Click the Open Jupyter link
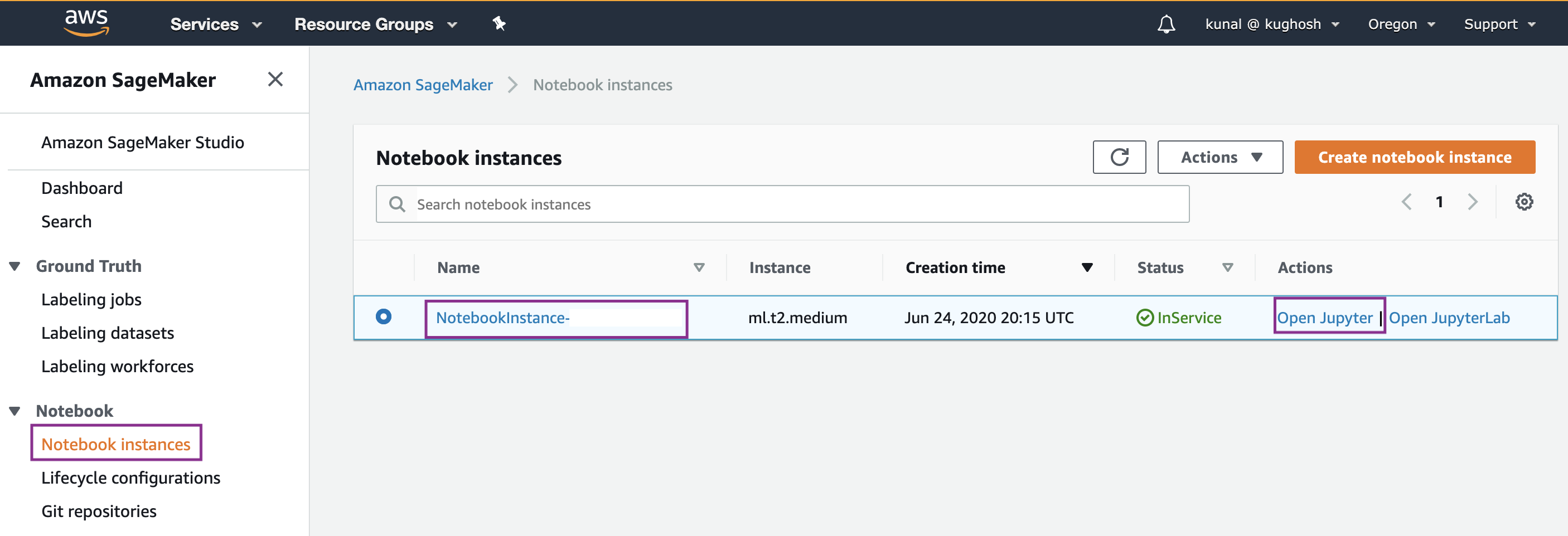Viewport: 1568px width, 536px height. click(x=1324, y=318)
